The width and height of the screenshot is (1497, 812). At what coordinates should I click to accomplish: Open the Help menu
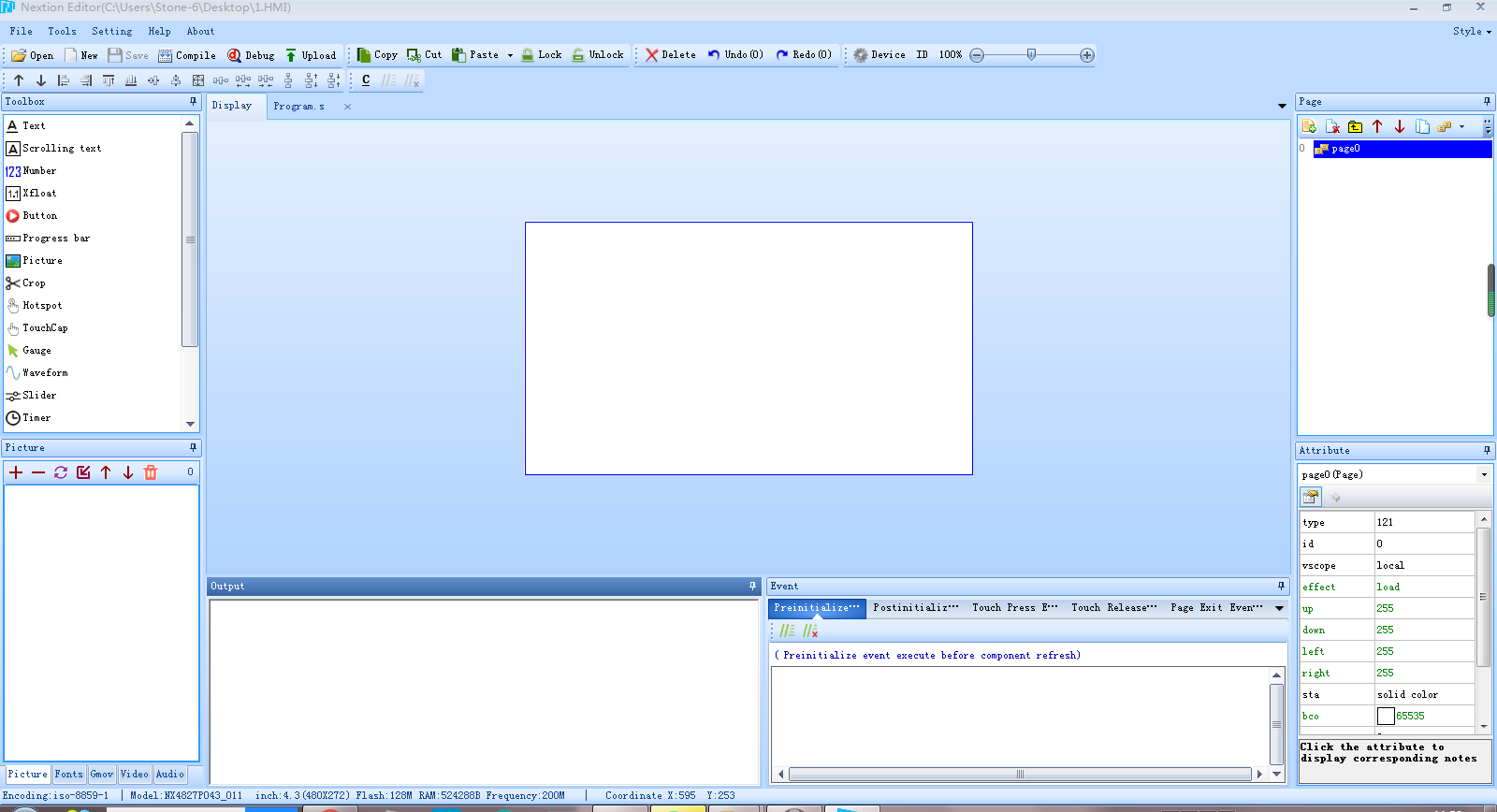(x=159, y=31)
